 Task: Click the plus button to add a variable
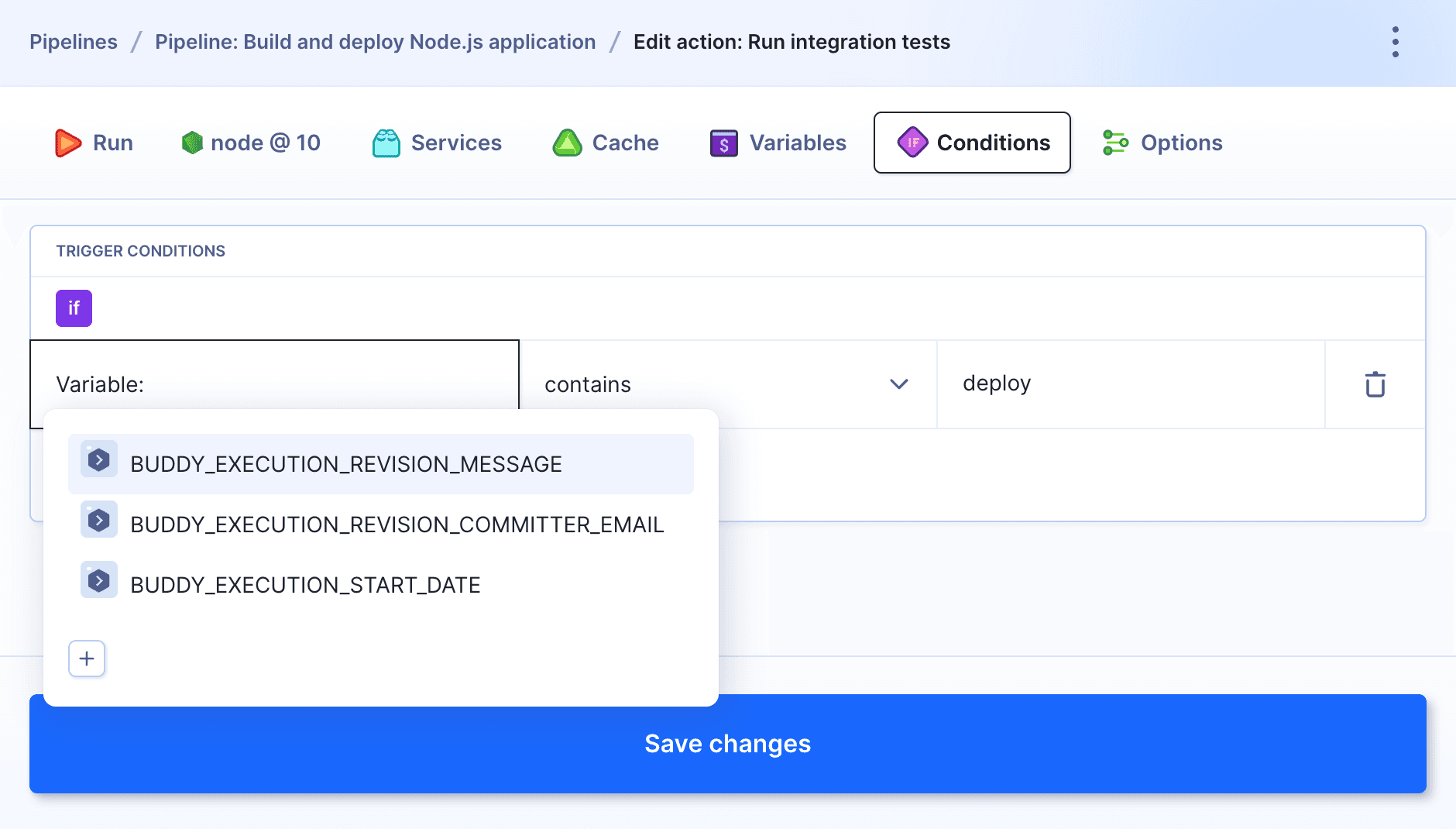(x=87, y=658)
